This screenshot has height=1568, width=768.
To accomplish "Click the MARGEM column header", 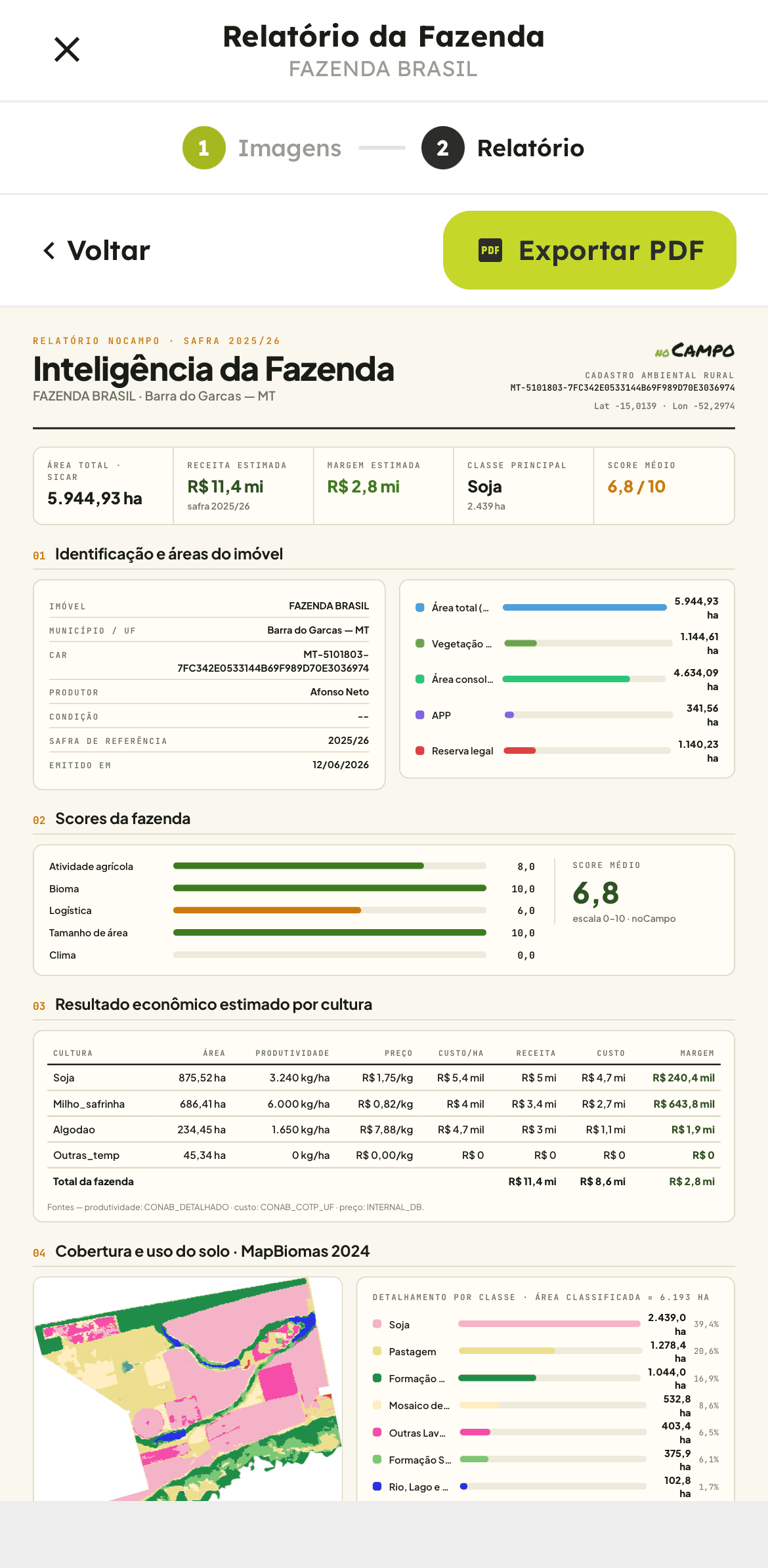I will pyautogui.click(x=697, y=1053).
